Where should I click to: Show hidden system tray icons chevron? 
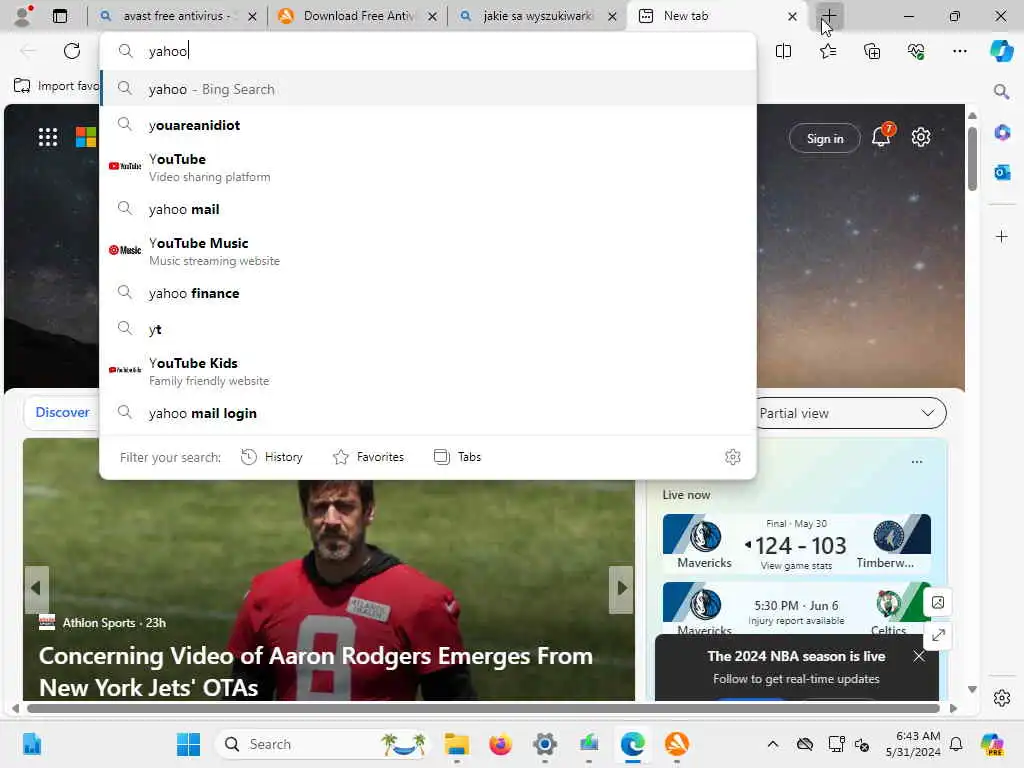(773, 744)
